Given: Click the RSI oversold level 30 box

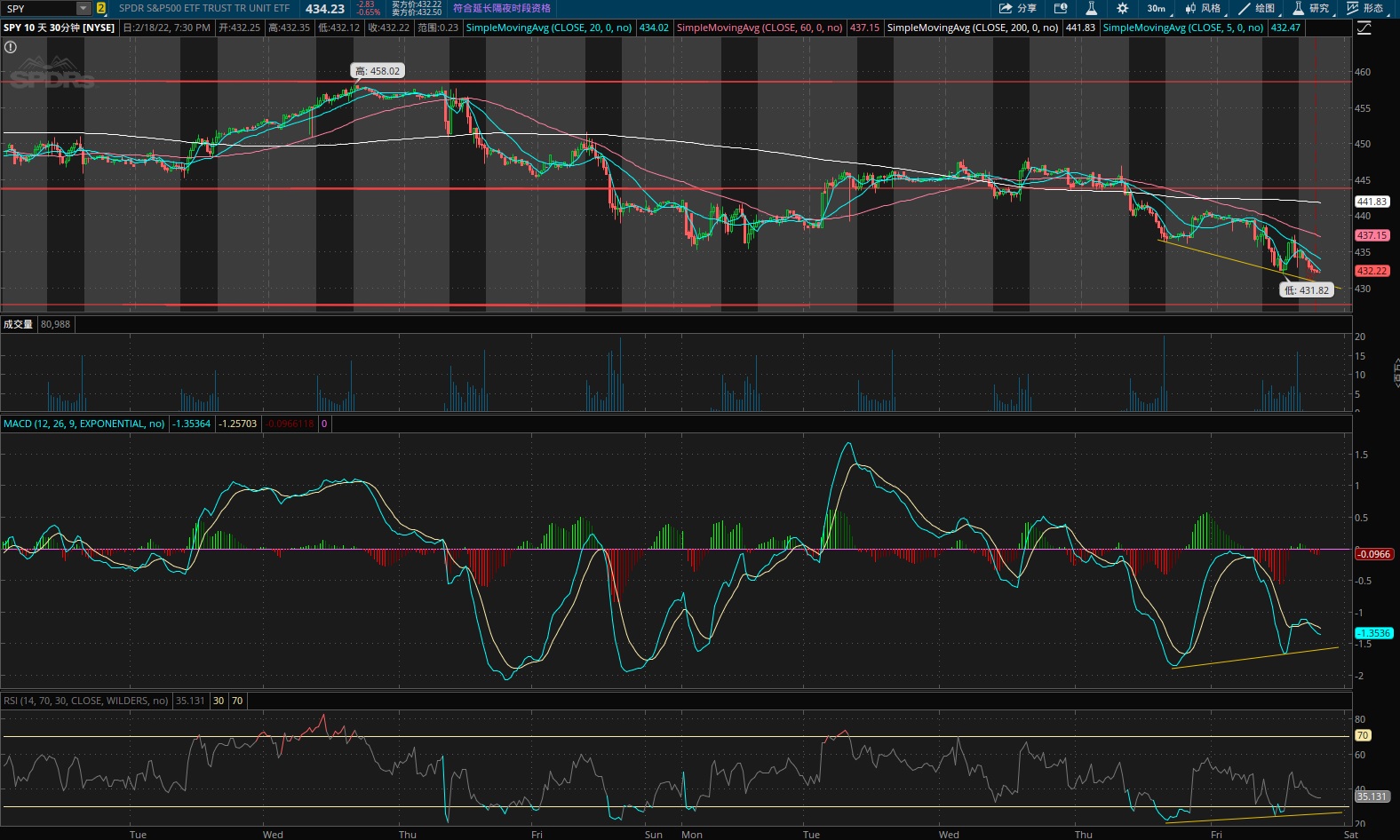Looking at the screenshot, I should click(219, 701).
